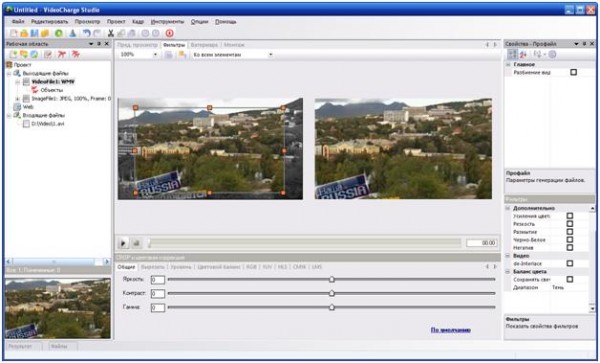Select 'VideoFile1: WMV' in project tree
600x363 pixels.
tap(53, 81)
